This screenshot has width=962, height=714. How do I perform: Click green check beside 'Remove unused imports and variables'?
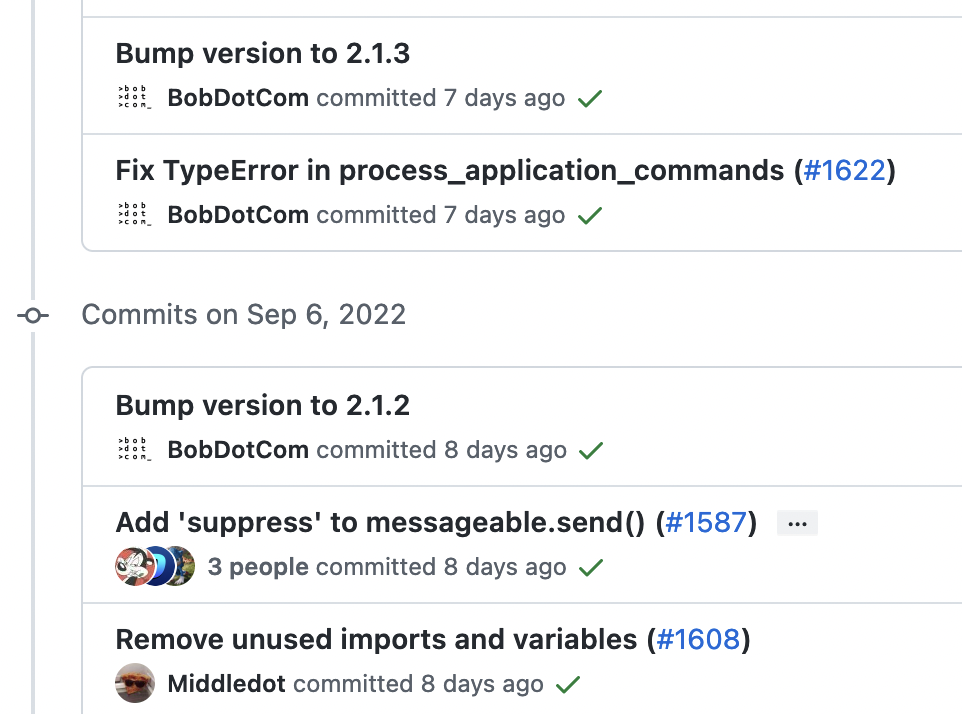pyautogui.click(x=567, y=684)
